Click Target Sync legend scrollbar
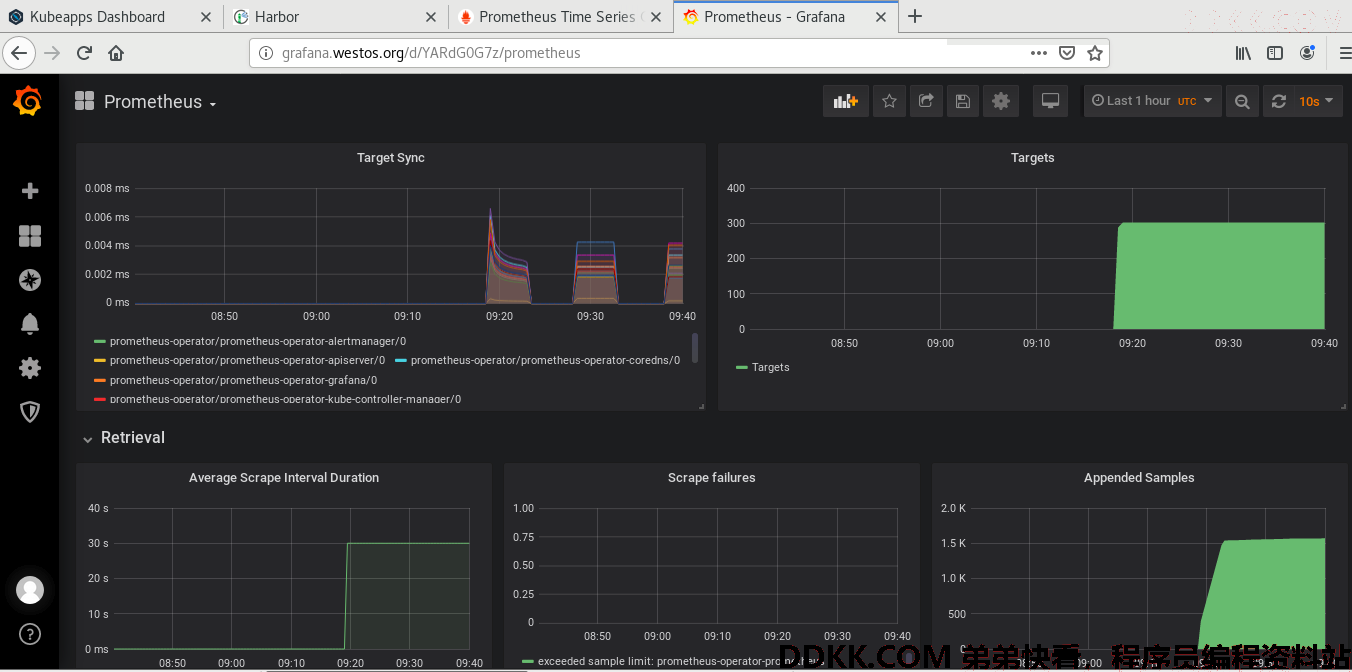 695,348
